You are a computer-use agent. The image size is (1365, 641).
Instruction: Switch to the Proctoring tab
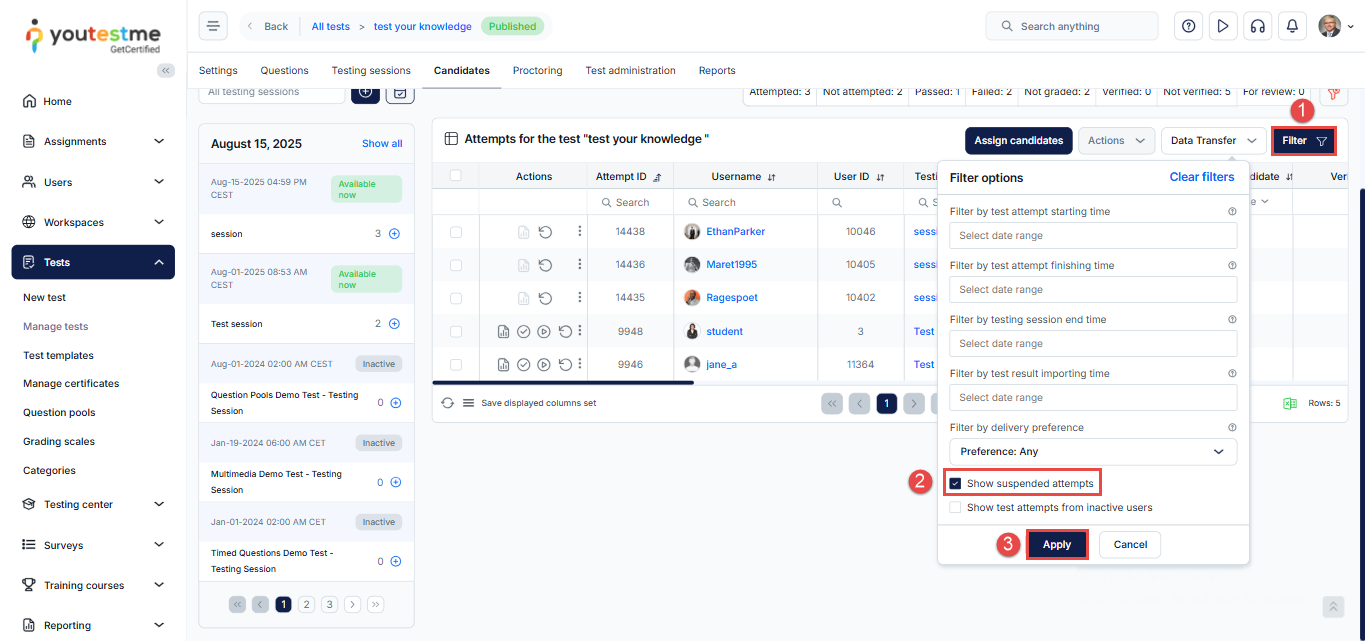pos(537,71)
